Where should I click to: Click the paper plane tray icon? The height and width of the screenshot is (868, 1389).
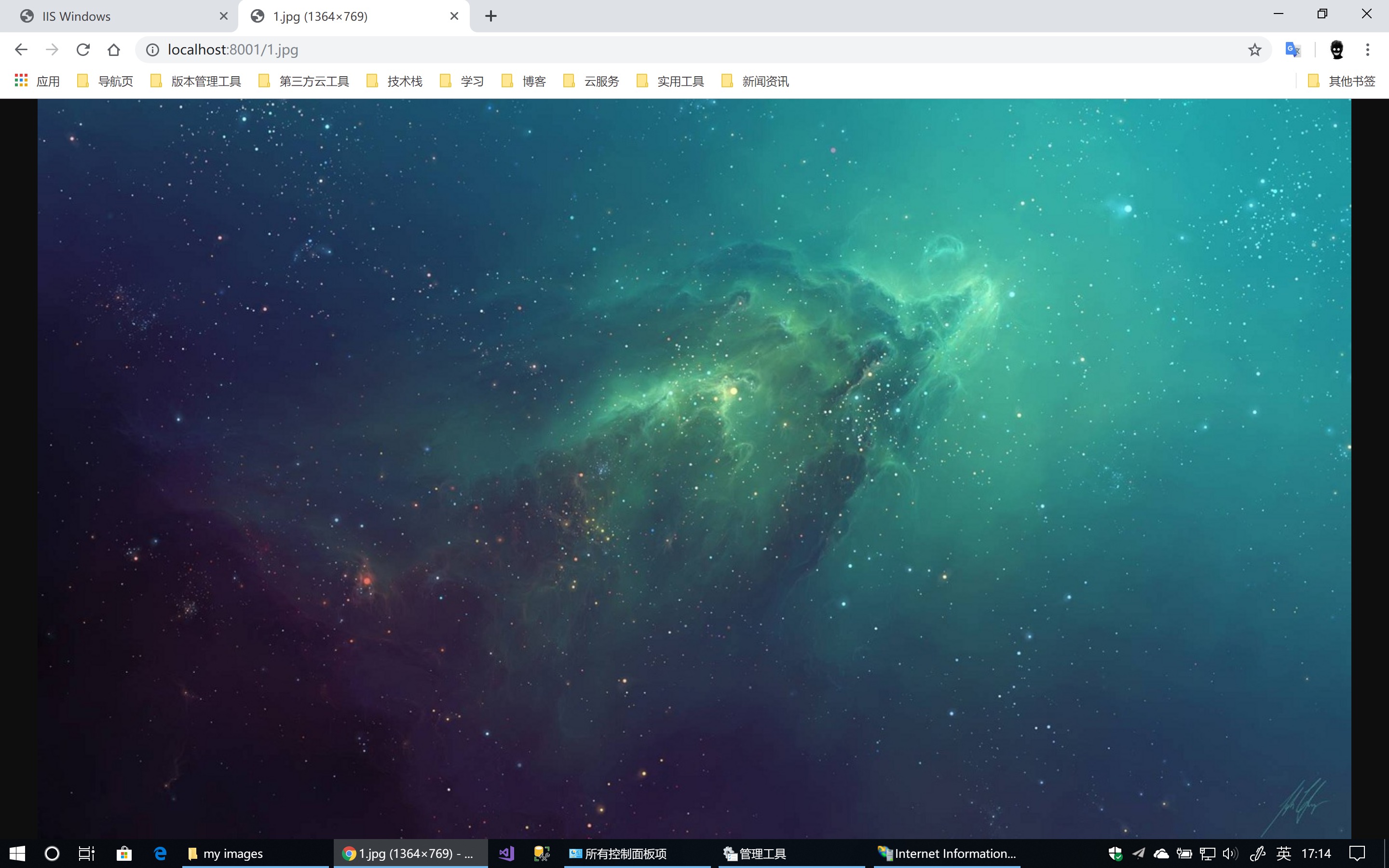click(1138, 854)
